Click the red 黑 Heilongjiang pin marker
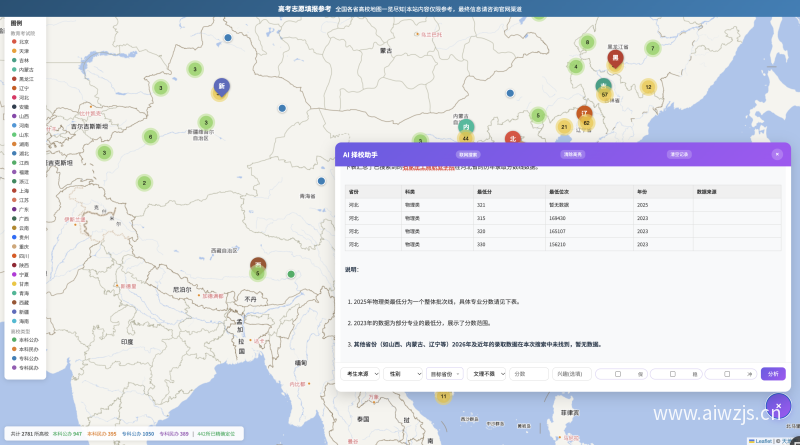800x445 pixels. (615, 59)
